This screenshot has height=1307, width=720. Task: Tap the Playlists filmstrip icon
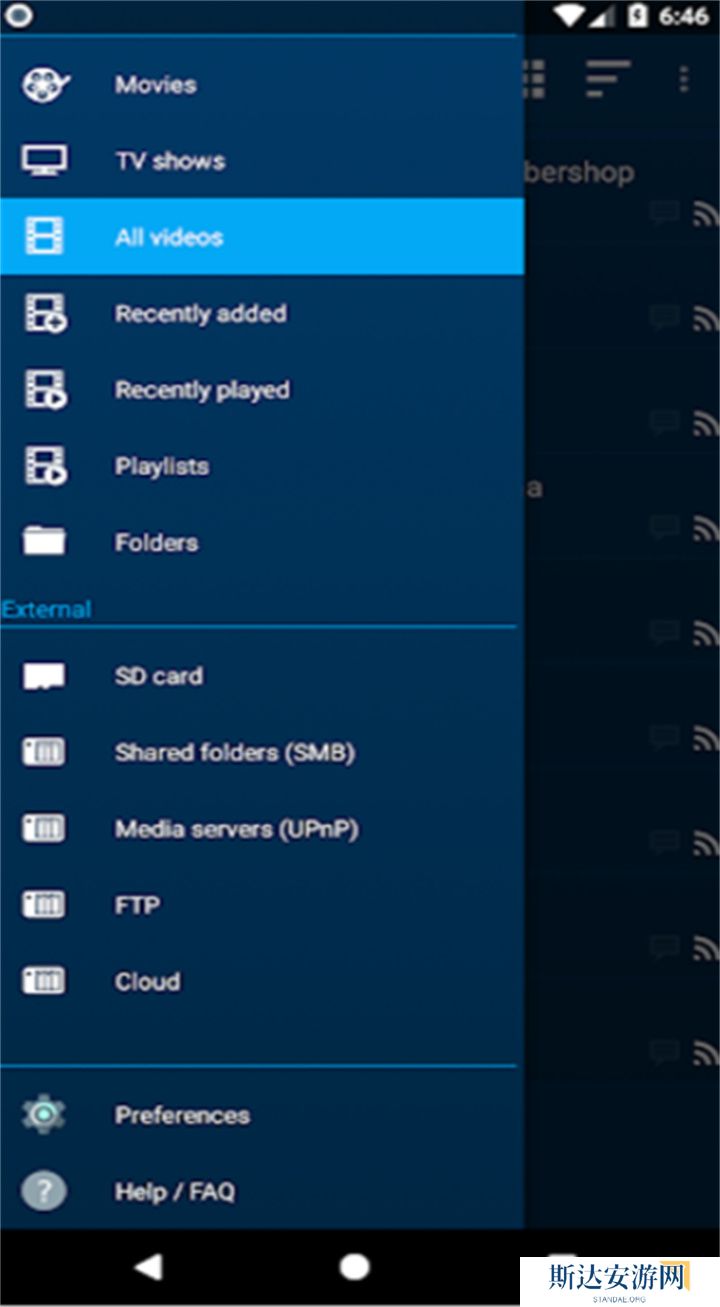[45, 466]
